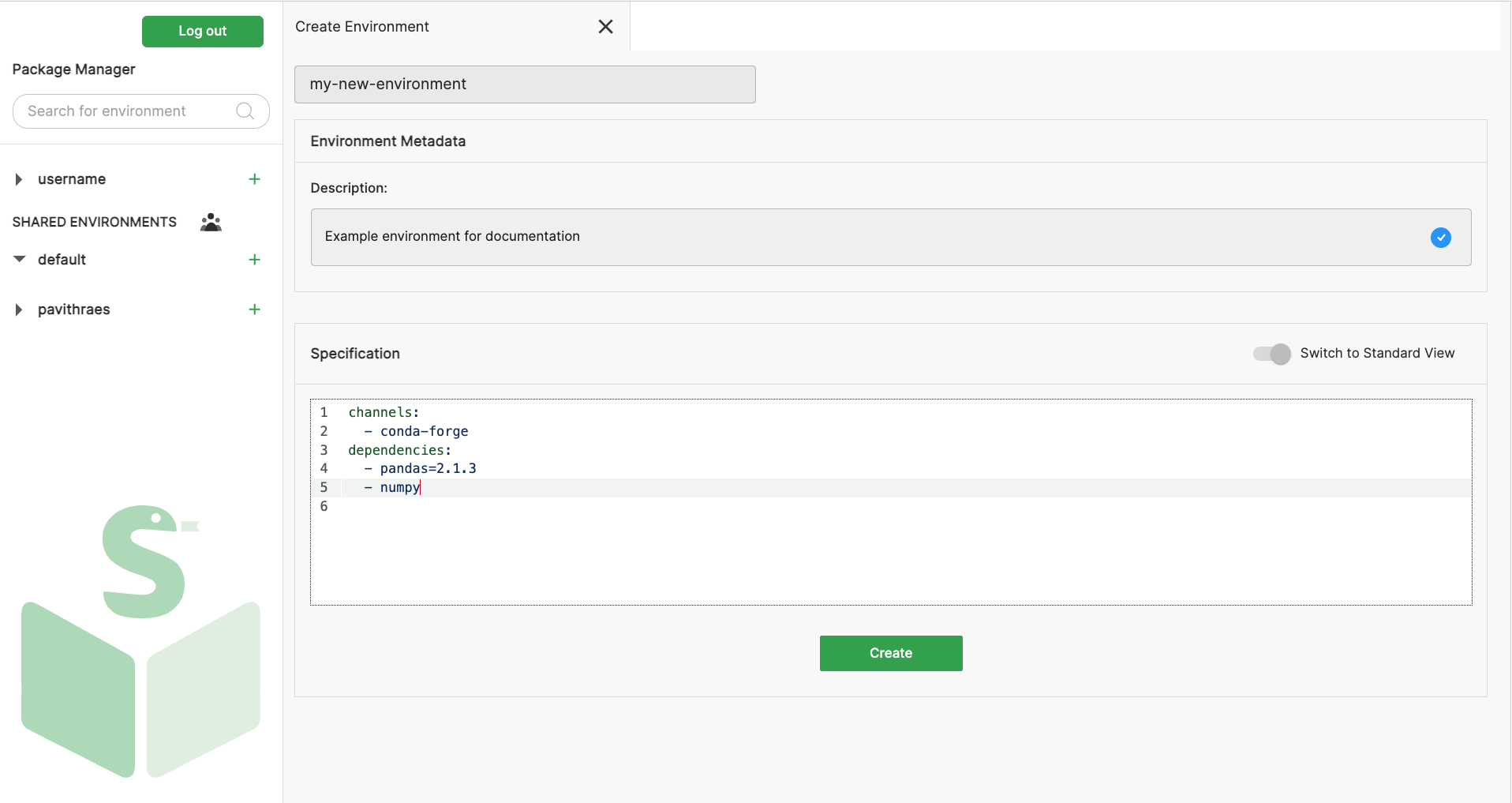Expand the pavithraes namespace tree
Image resolution: width=1512 pixels, height=803 pixels.
pos(19,310)
